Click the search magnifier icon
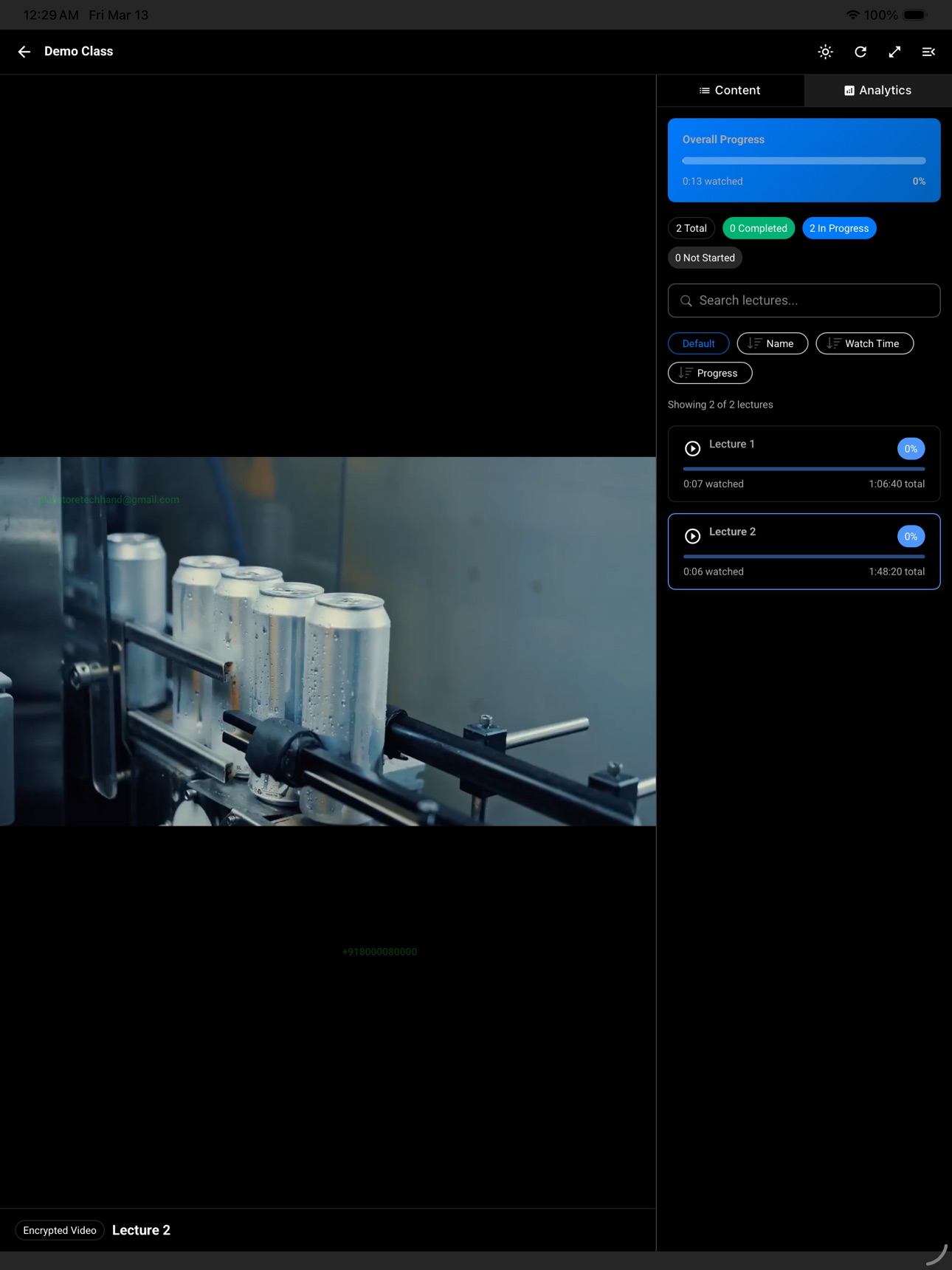Image resolution: width=952 pixels, height=1270 pixels. pos(686,301)
